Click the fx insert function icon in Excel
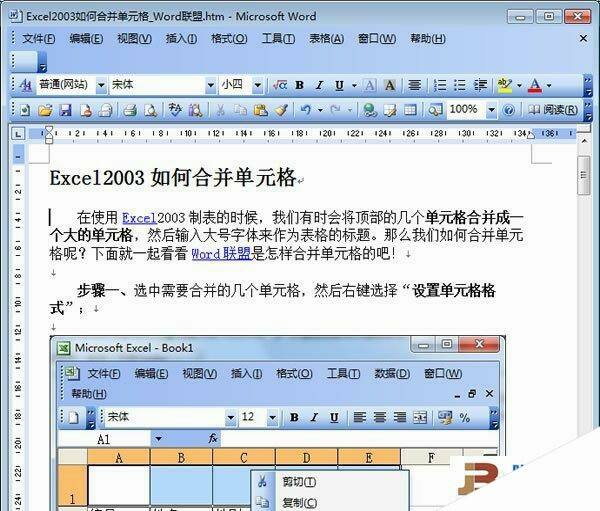The width and height of the screenshot is (600, 511). pyautogui.click(x=213, y=438)
